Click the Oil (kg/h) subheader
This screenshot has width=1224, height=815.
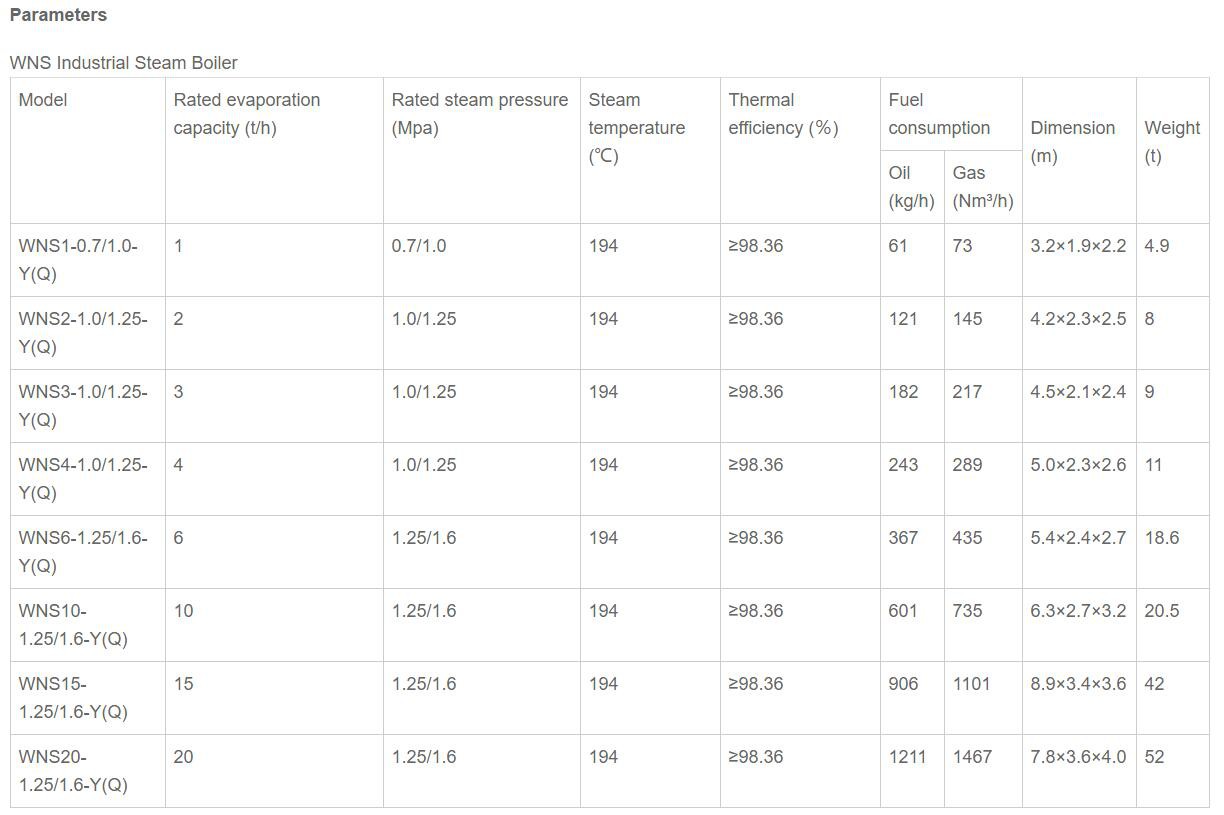coord(911,187)
